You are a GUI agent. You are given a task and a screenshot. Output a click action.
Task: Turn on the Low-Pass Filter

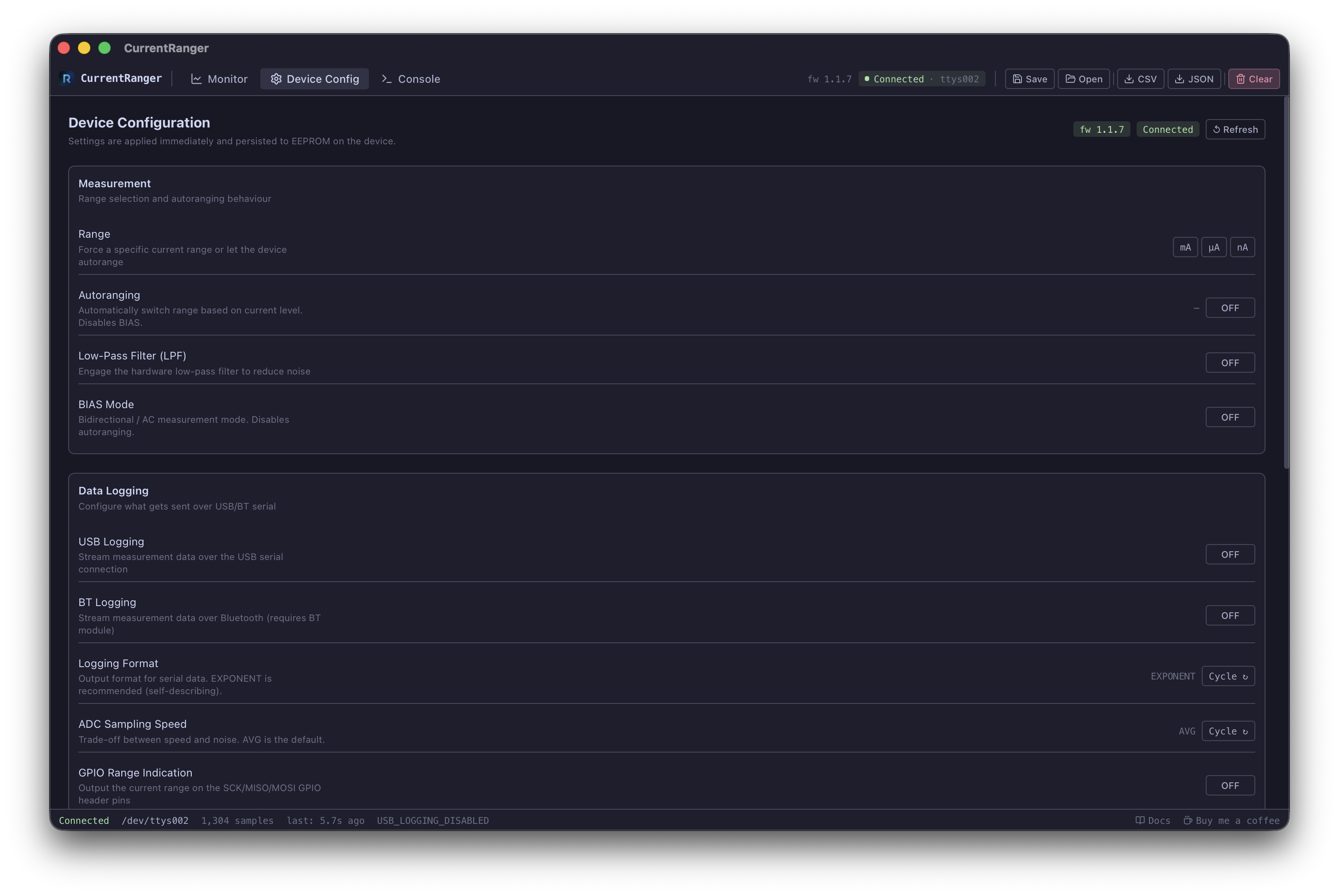[1230, 362]
